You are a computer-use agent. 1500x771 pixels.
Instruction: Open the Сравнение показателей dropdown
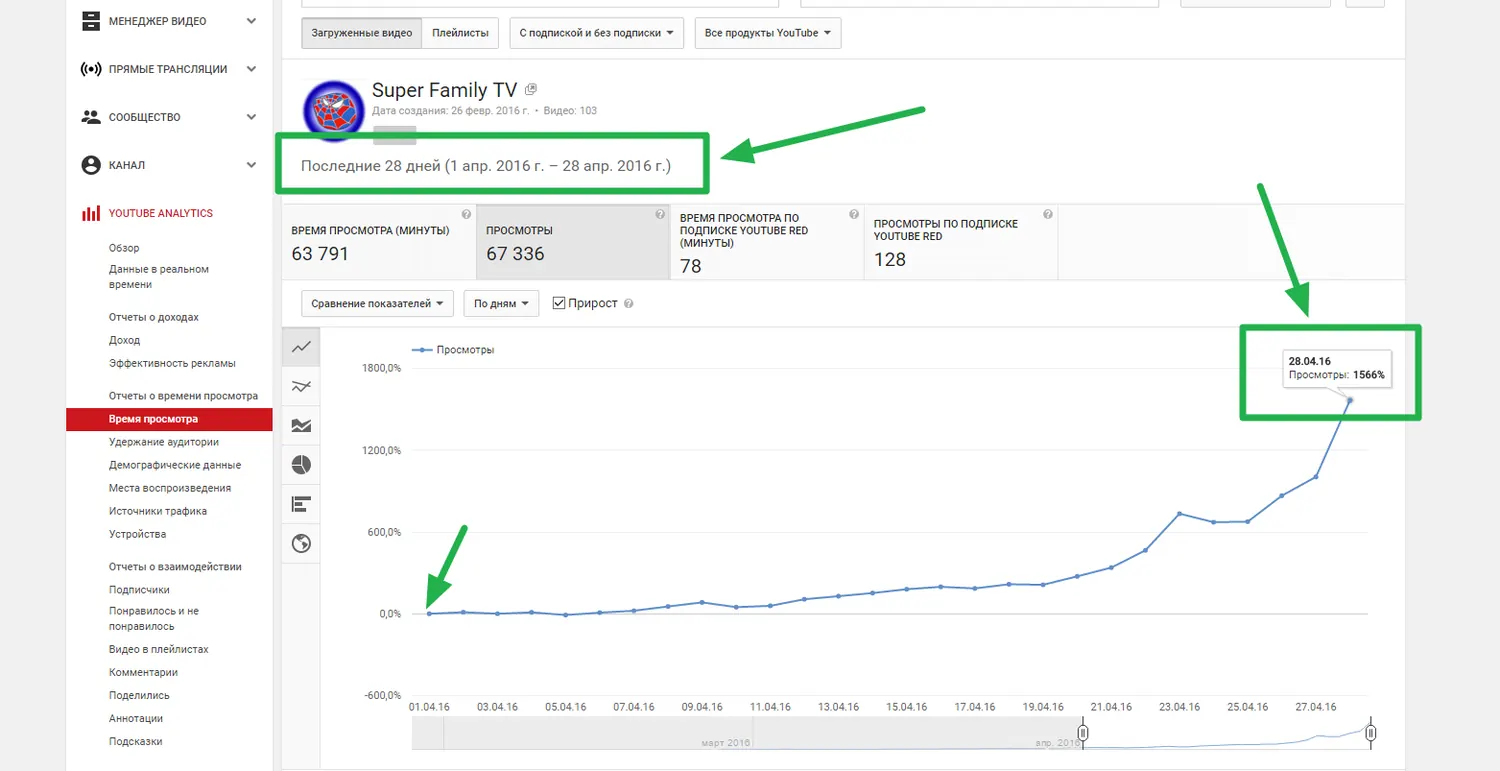point(378,303)
